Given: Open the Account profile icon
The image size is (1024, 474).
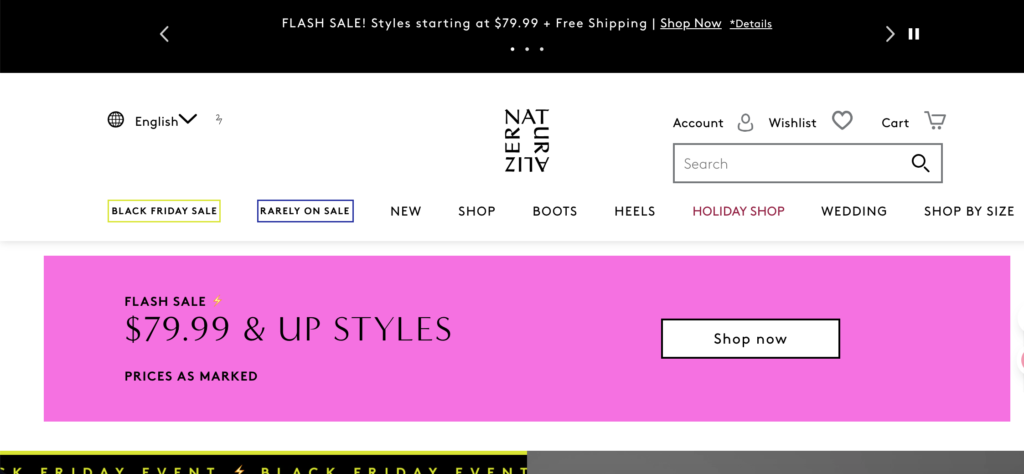Looking at the screenshot, I should point(745,122).
